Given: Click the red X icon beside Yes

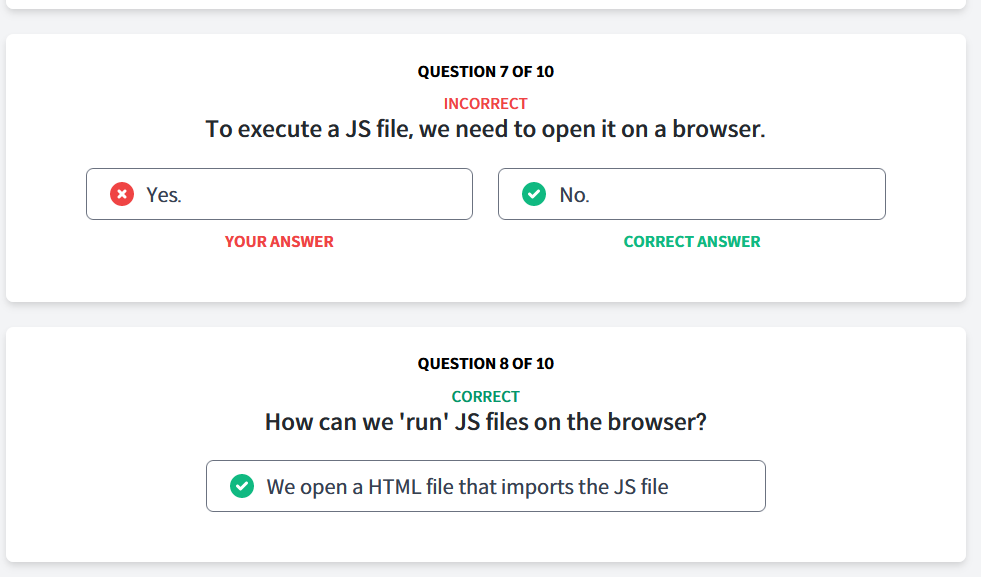Looking at the screenshot, I should pyautogui.click(x=122, y=194).
